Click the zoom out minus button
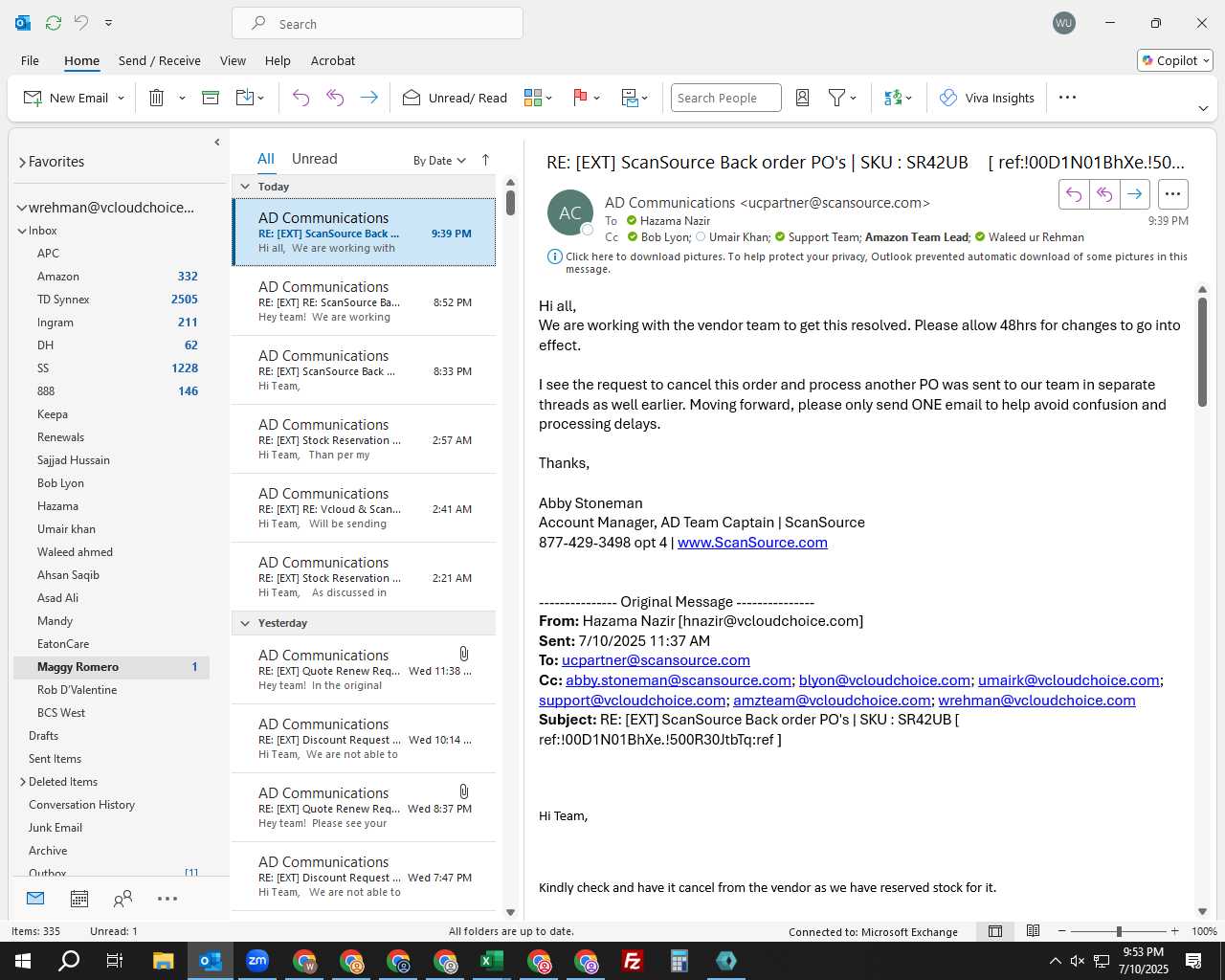The height and width of the screenshot is (980, 1225). [1061, 931]
